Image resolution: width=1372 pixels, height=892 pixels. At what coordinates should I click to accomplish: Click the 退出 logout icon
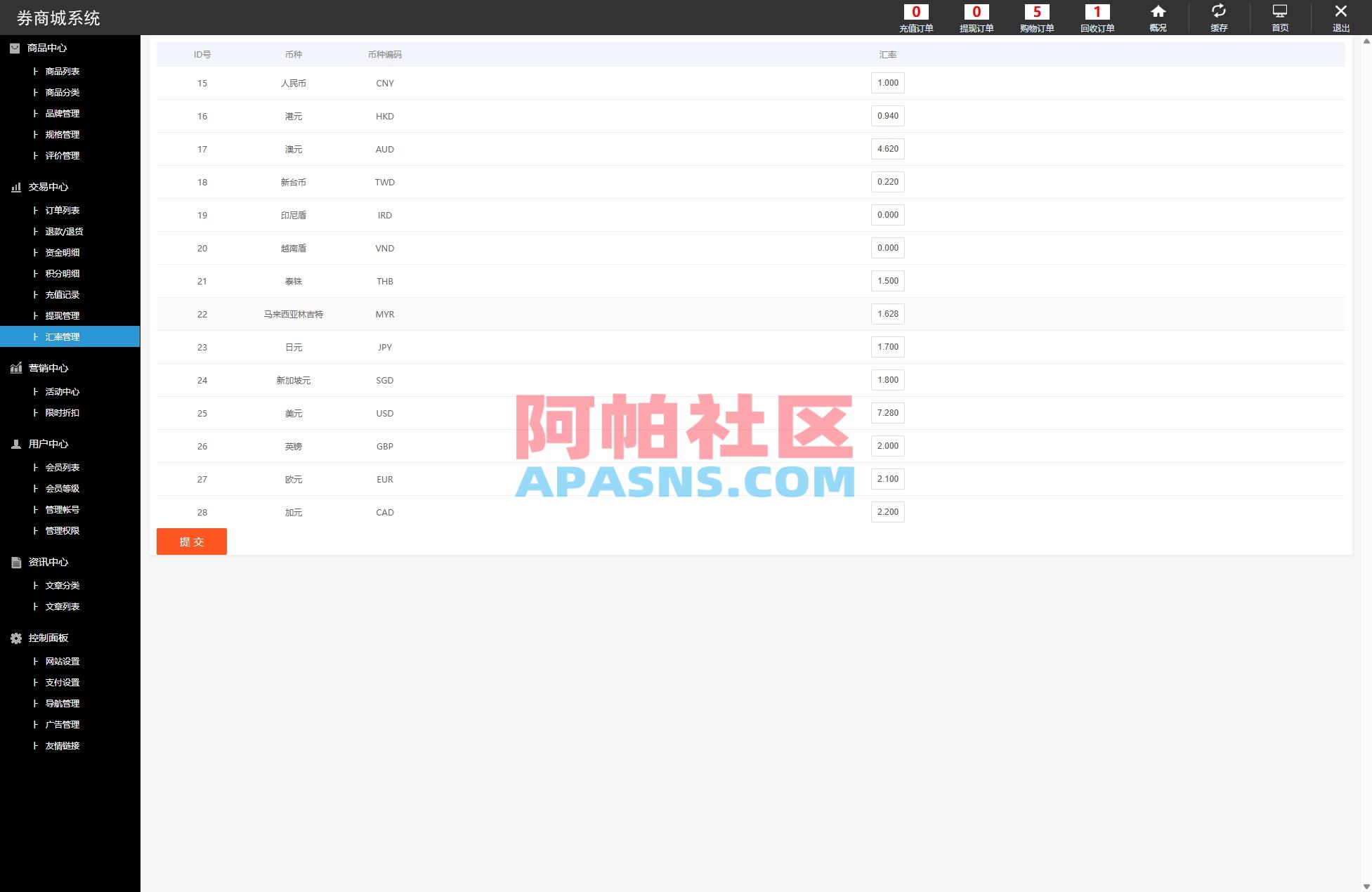point(1340,17)
